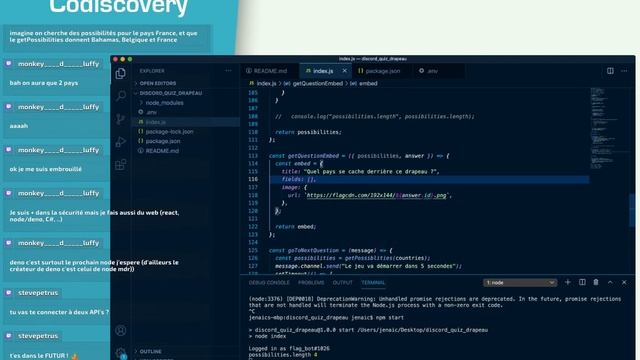
Task: Click the 'EXPLORER' sidebar title
Action: 152,71
